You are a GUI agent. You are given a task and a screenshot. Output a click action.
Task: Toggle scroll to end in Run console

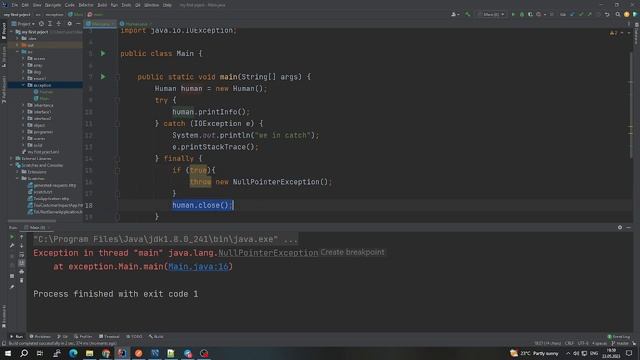(x=22, y=263)
